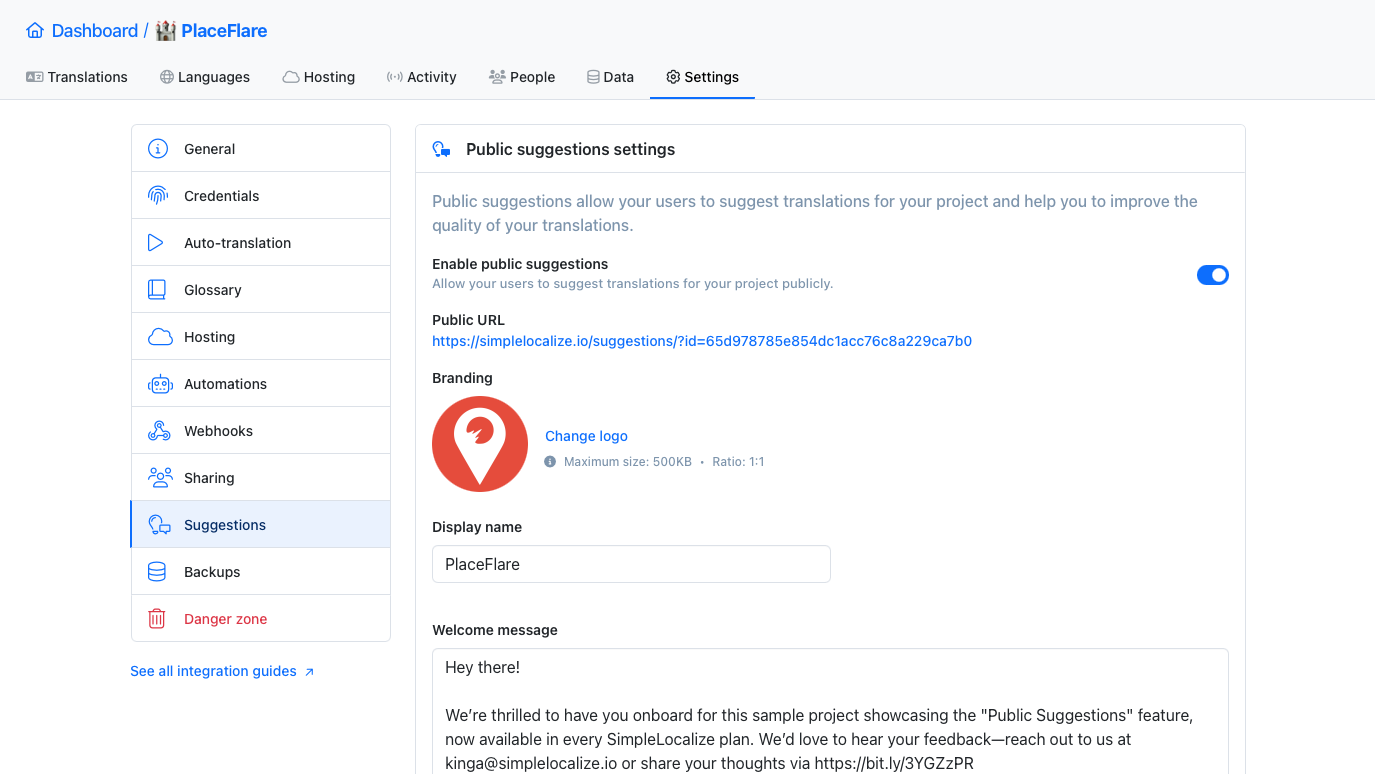Open the Translations tab

click(77, 77)
